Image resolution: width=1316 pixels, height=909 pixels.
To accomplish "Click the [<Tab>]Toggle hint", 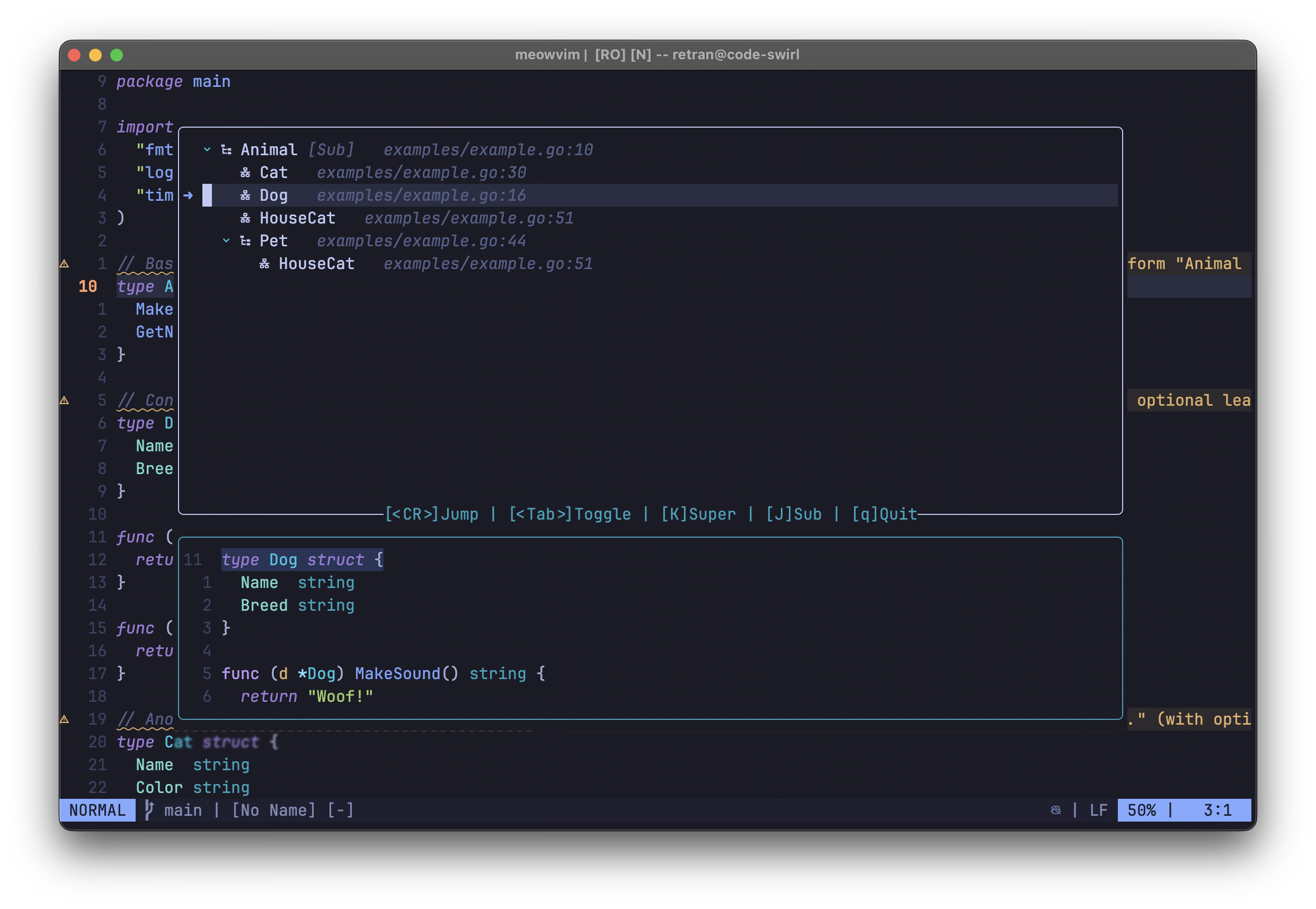I will 570,514.
